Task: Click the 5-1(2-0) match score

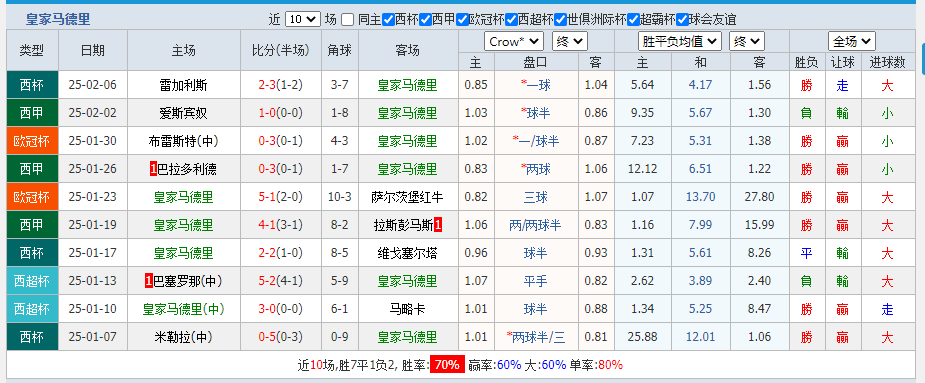Action: coord(281,197)
